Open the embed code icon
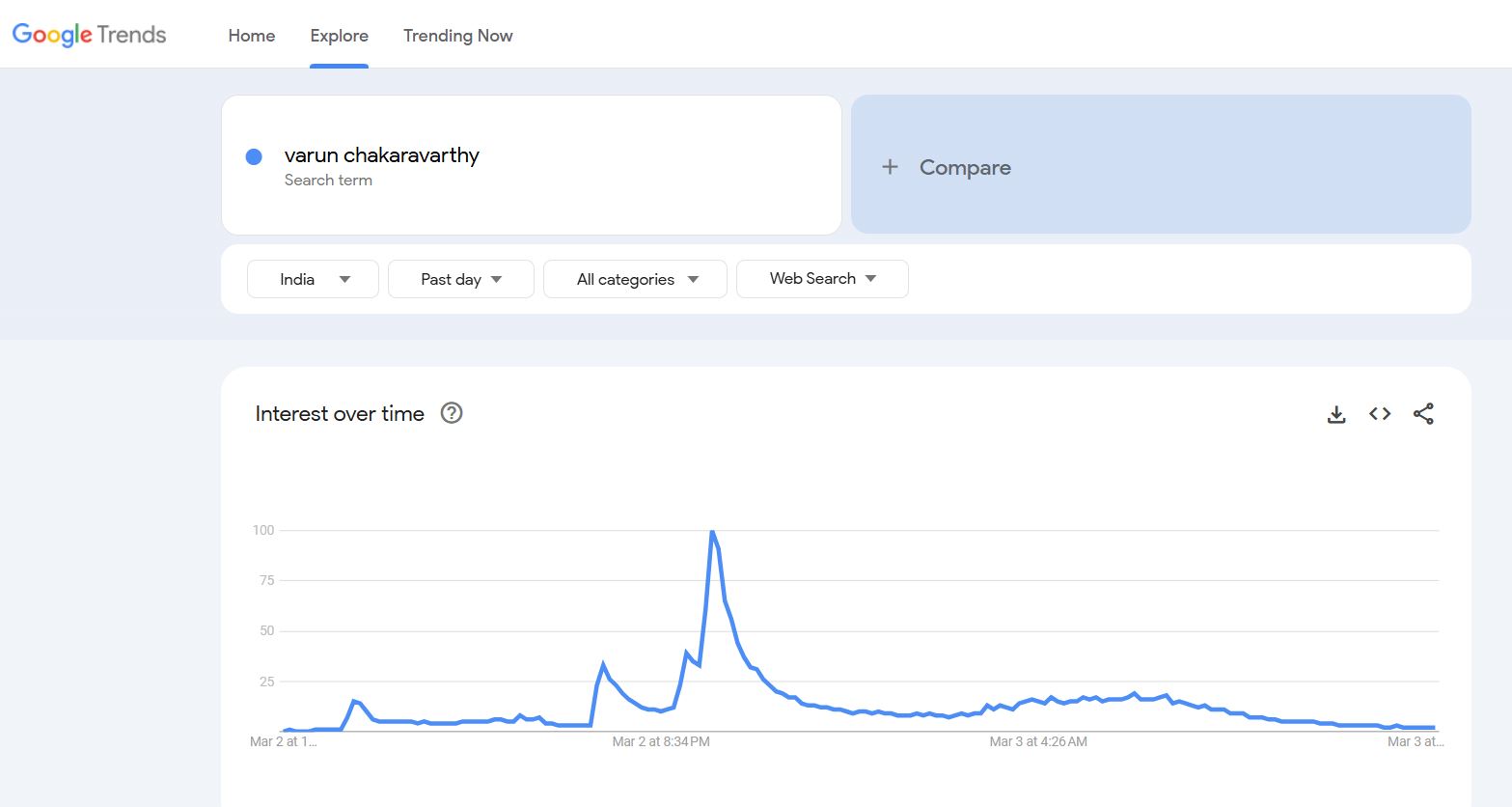This screenshot has height=807, width=1512. pyautogui.click(x=1380, y=414)
